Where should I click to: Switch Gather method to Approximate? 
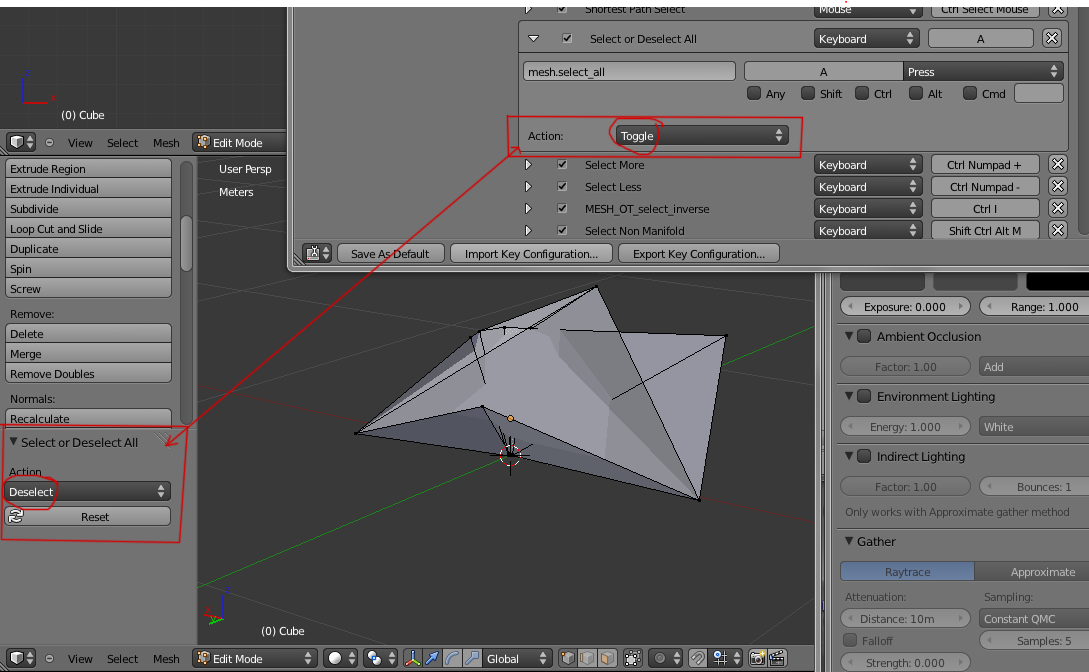(x=1032, y=571)
